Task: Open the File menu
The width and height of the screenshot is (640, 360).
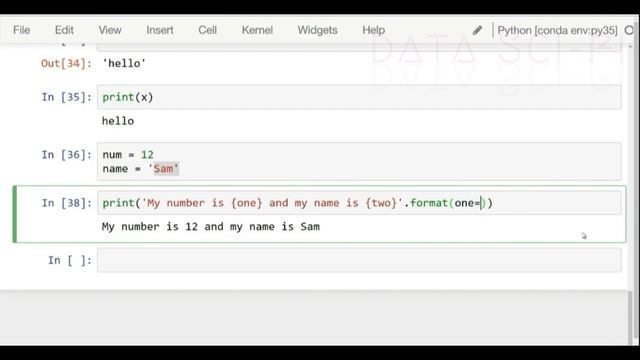Action: 22,30
